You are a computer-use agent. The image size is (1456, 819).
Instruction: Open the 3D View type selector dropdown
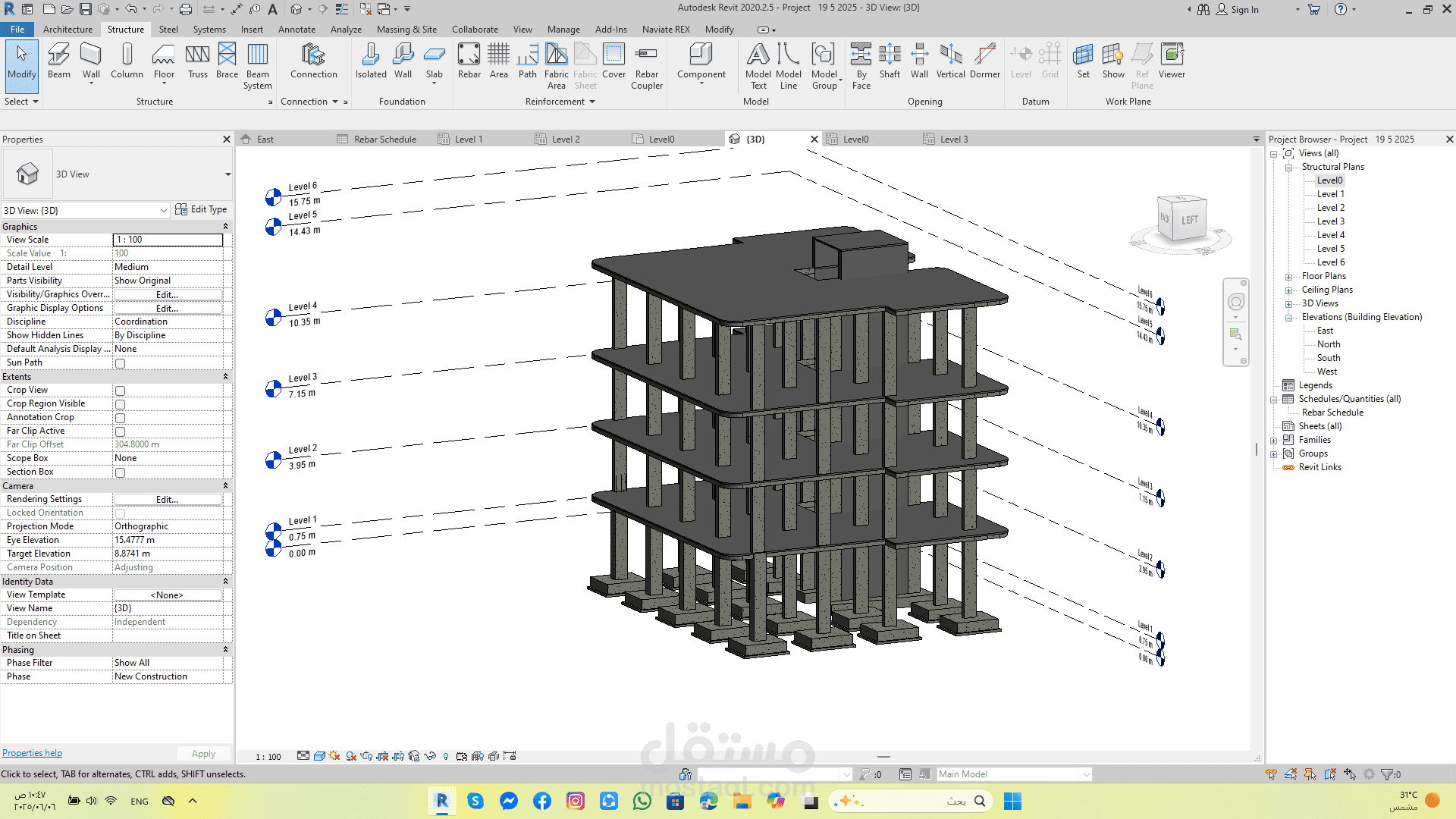227,174
